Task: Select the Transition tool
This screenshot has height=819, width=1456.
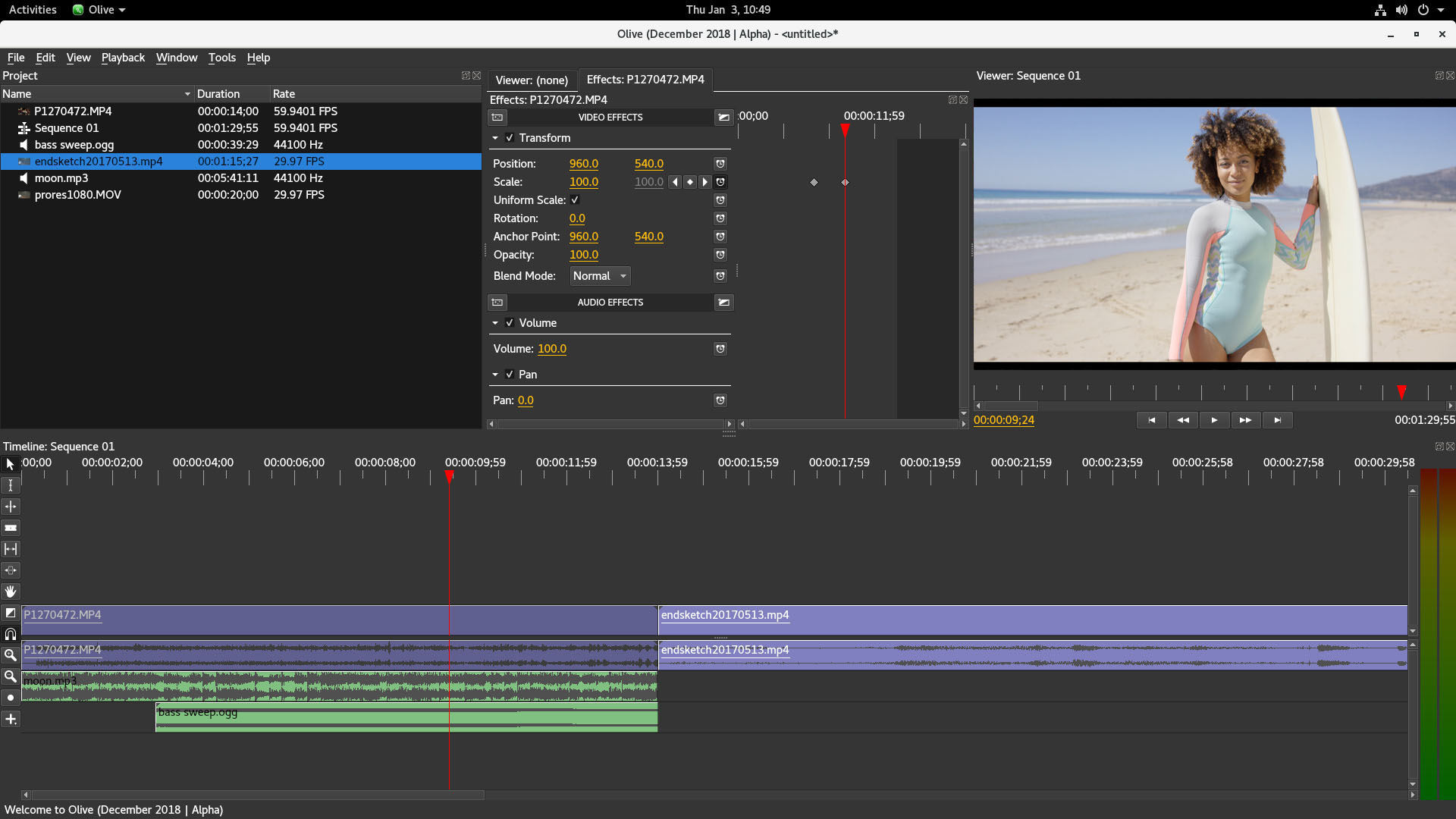Action: pyautogui.click(x=11, y=613)
